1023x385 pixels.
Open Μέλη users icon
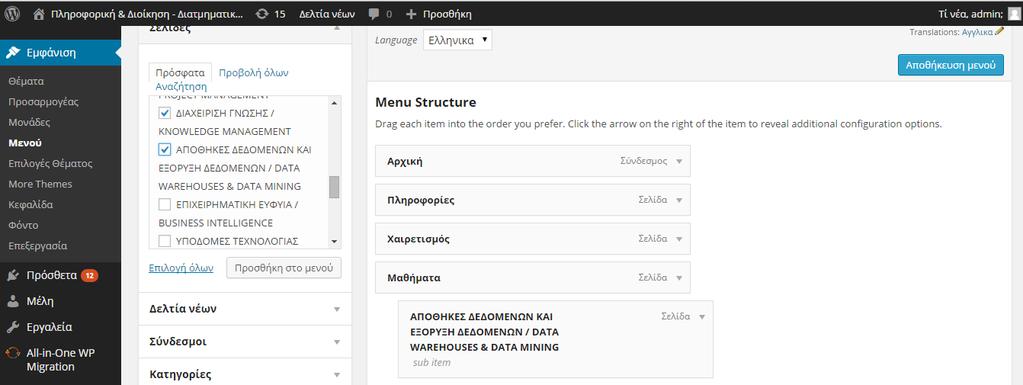[x=13, y=301]
